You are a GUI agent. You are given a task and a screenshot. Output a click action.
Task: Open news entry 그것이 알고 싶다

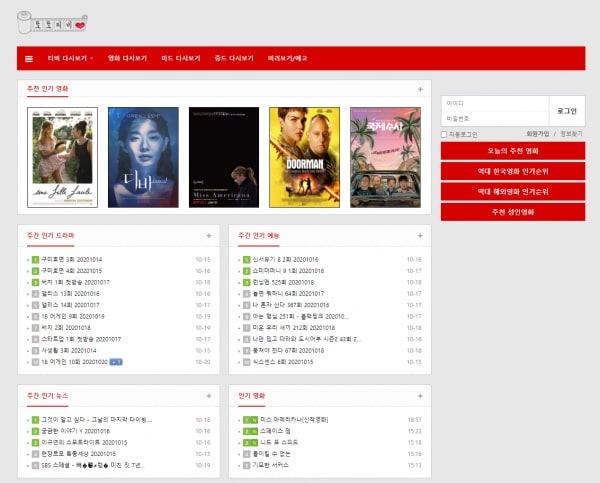click(x=97, y=420)
